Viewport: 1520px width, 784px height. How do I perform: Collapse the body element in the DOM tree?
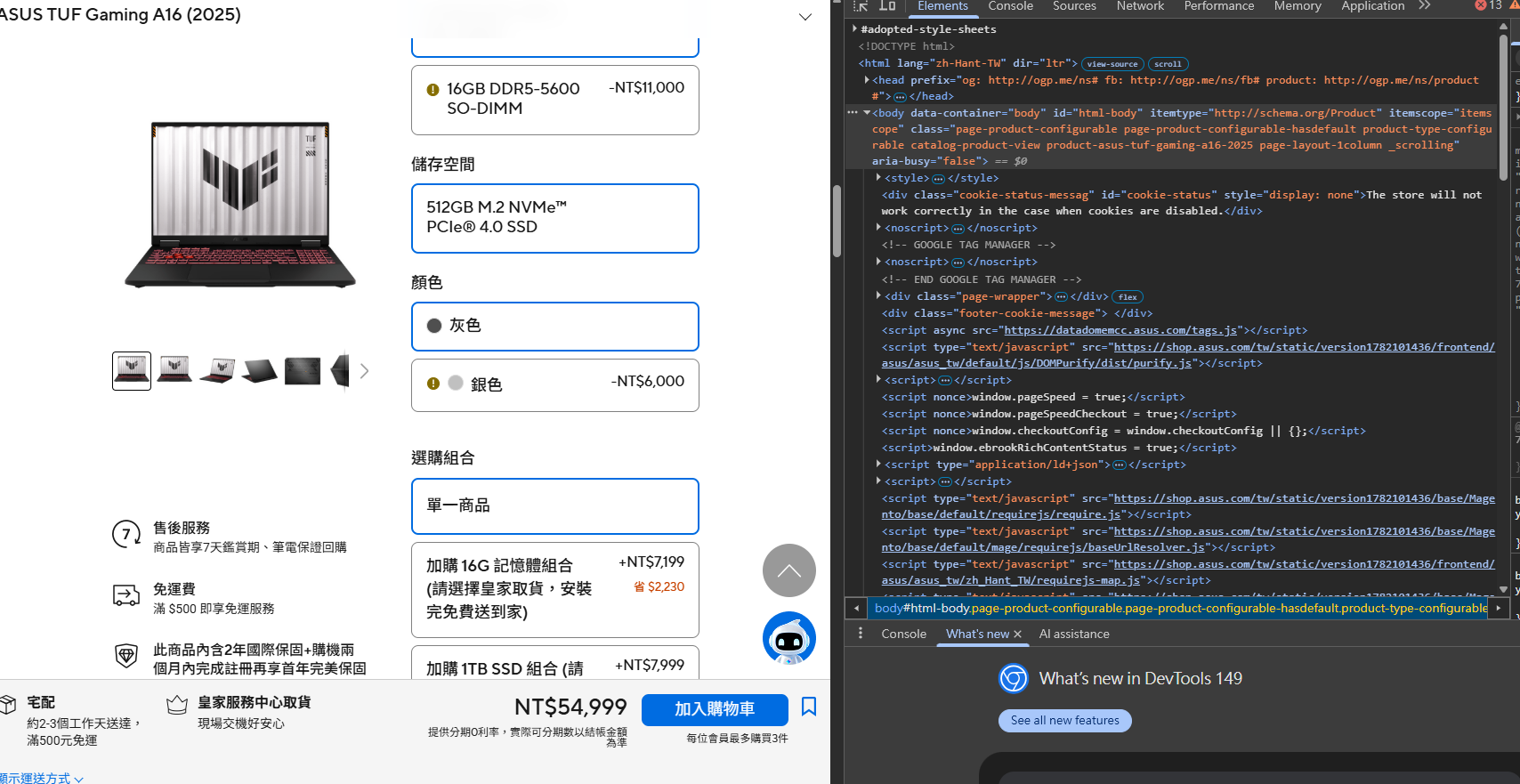(867, 113)
